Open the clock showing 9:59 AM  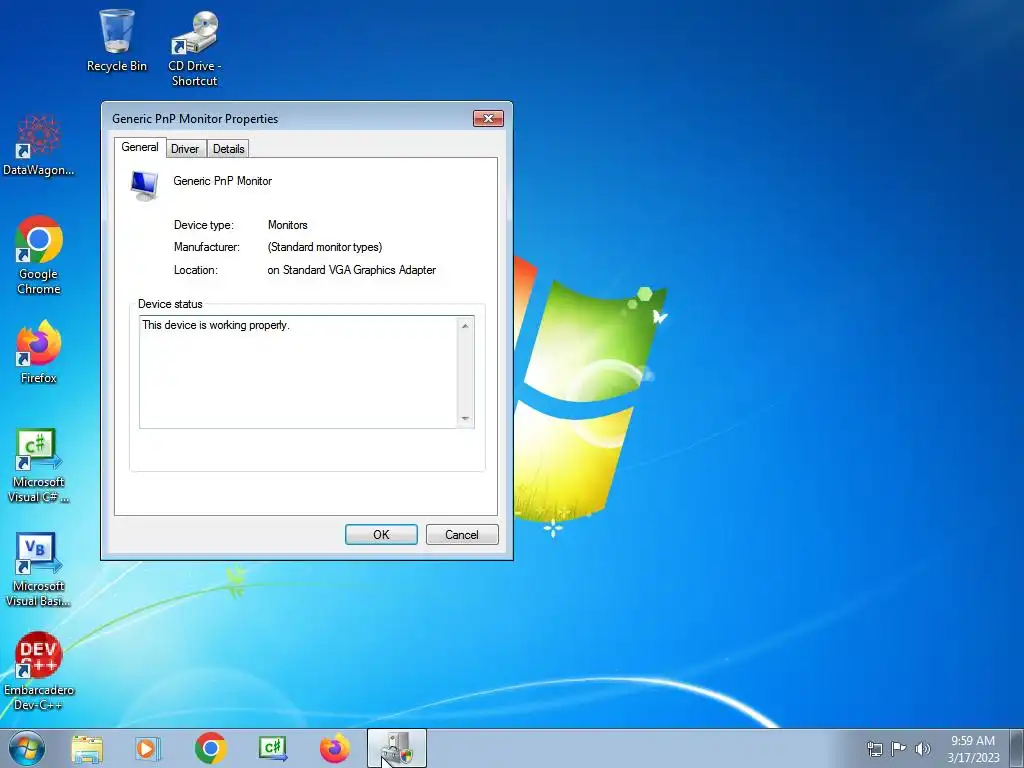973,749
